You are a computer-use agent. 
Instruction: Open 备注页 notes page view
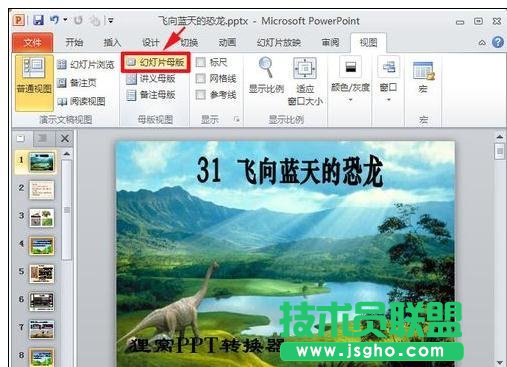(76, 83)
